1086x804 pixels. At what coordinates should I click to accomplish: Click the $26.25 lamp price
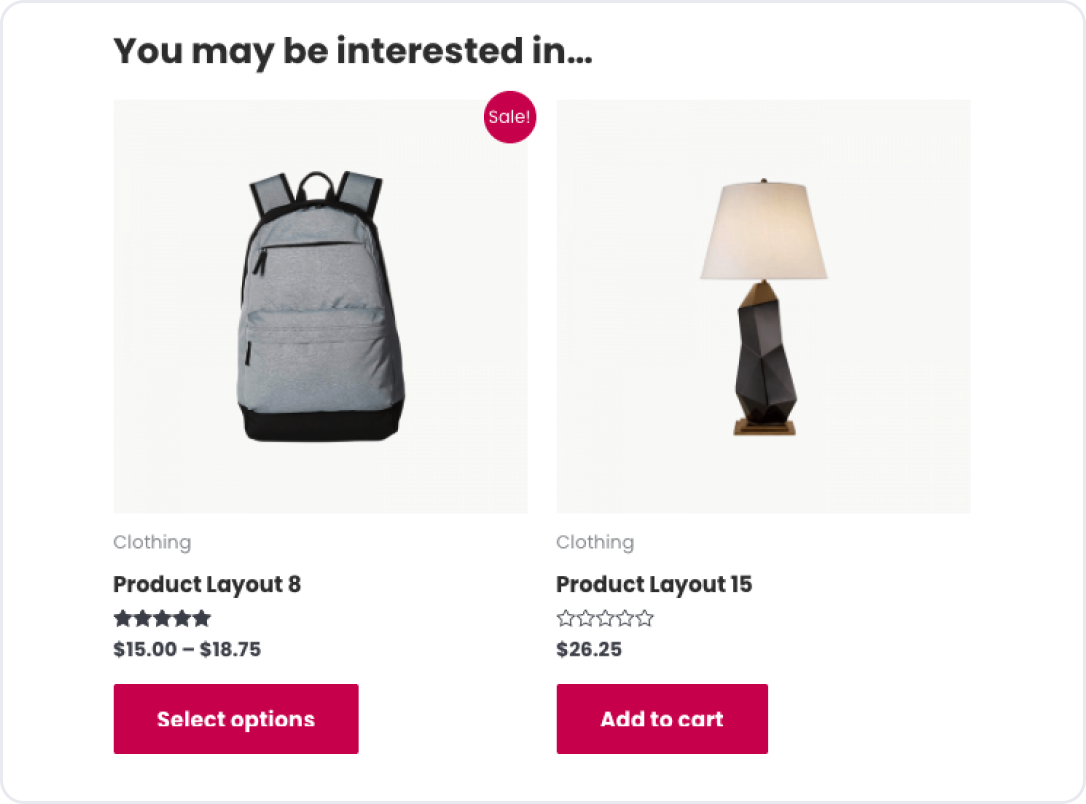[589, 649]
